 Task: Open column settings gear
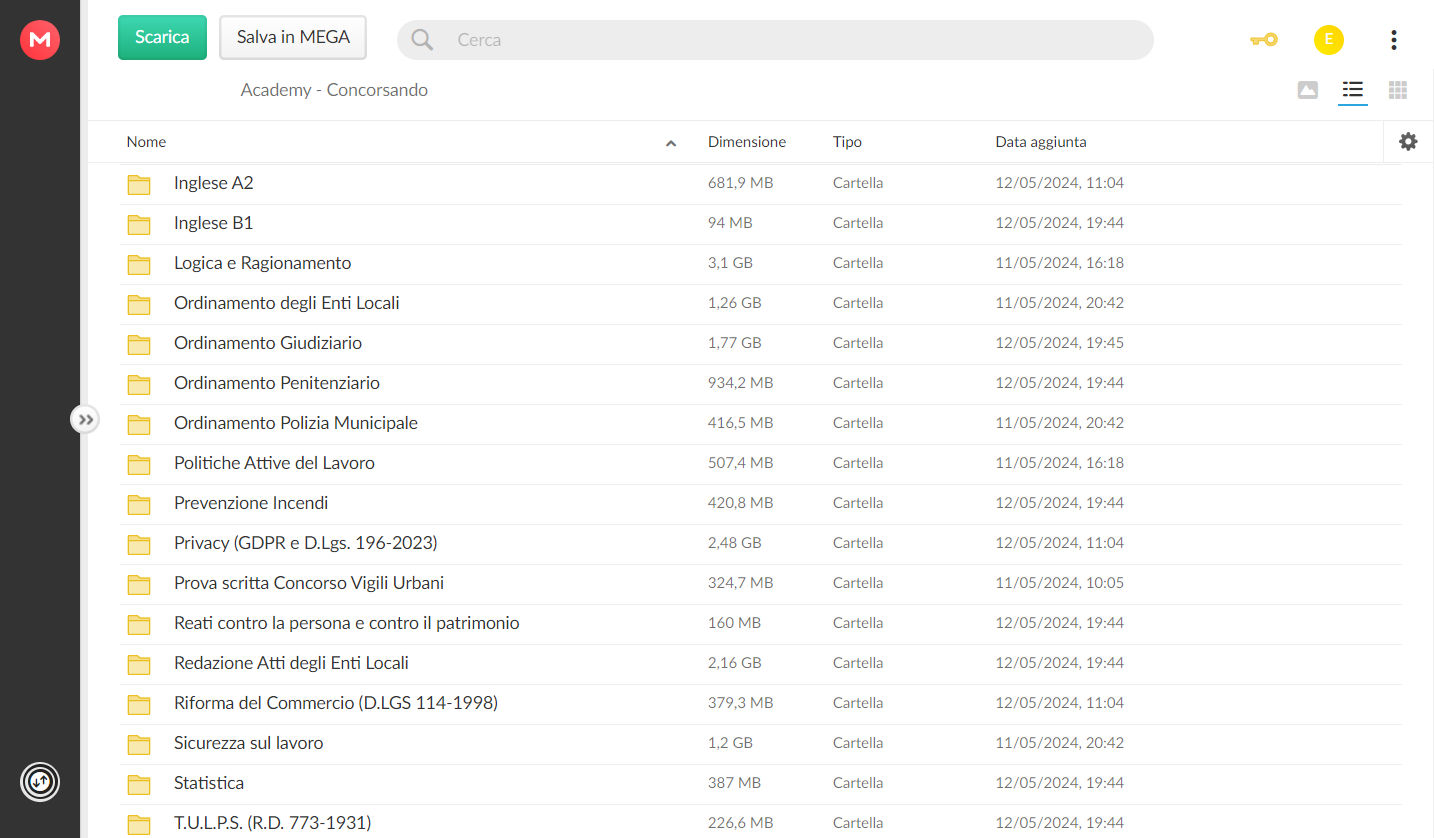click(1408, 142)
